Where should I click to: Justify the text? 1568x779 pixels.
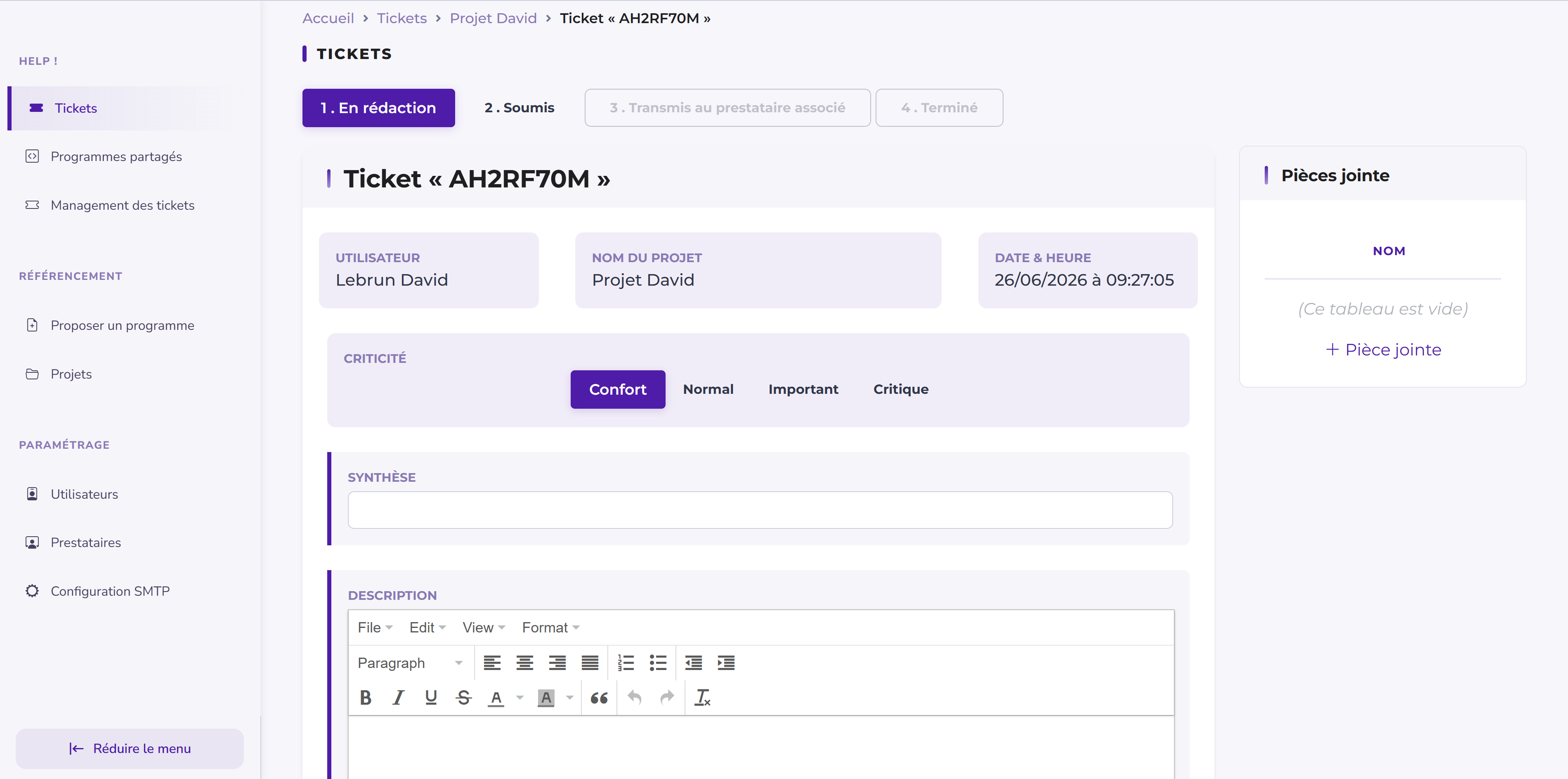pyautogui.click(x=590, y=663)
